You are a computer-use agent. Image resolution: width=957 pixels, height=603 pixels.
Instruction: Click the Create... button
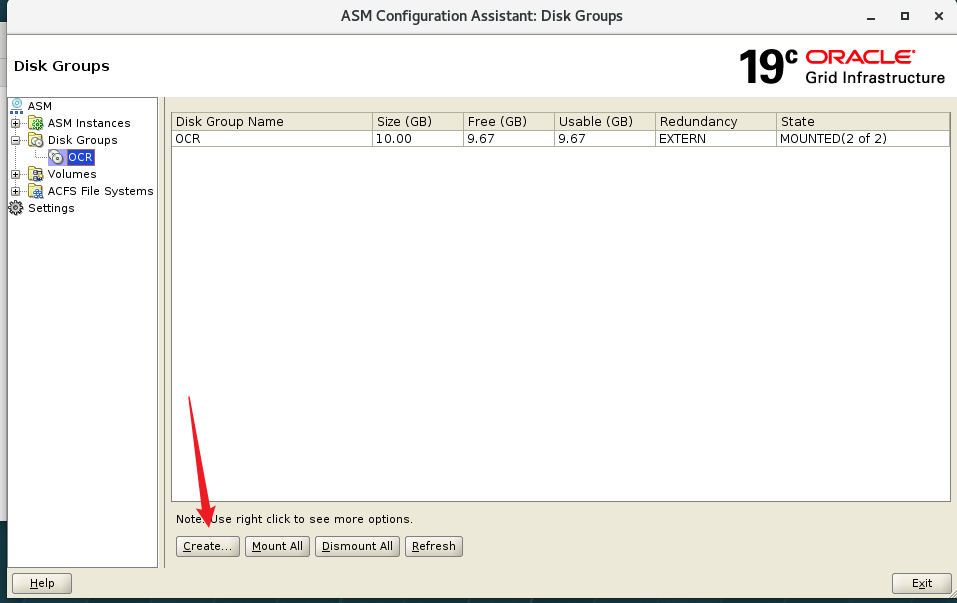(208, 546)
